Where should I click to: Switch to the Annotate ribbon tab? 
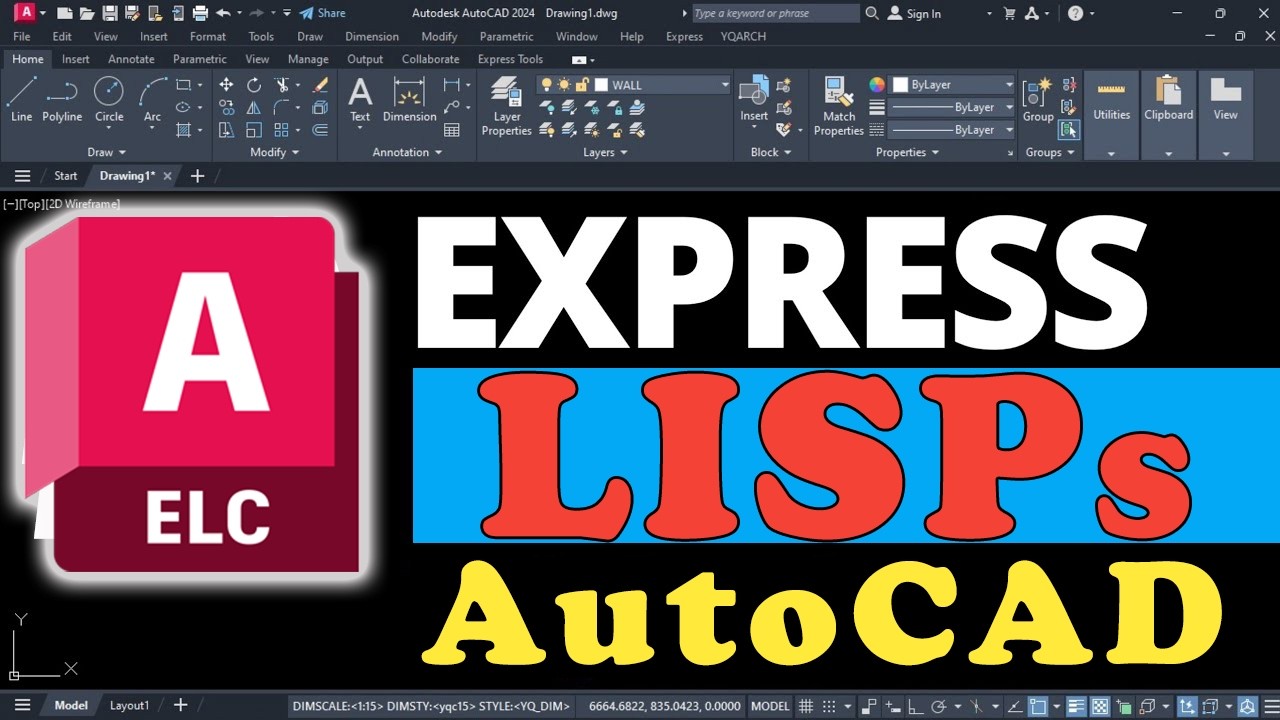tap(131, 59)
